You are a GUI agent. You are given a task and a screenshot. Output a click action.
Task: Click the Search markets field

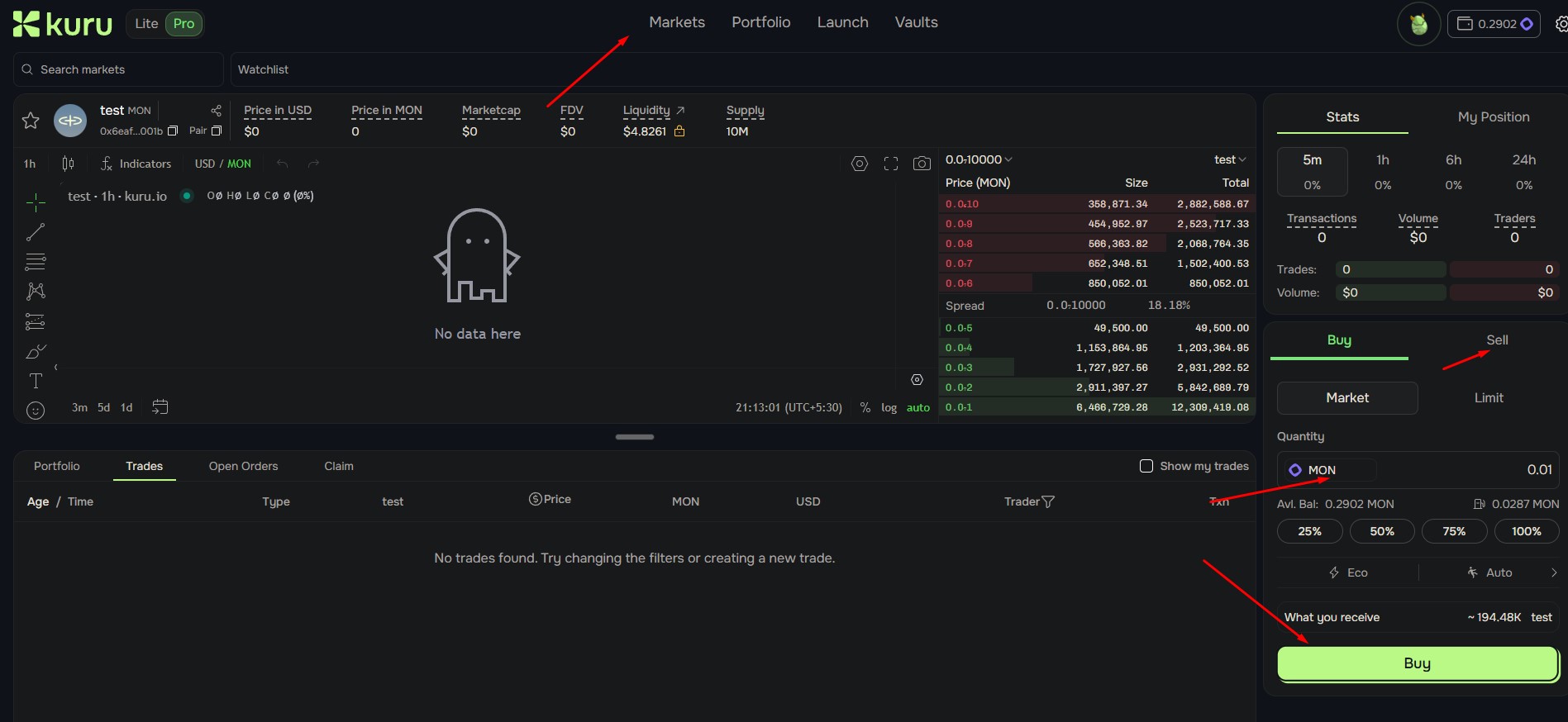pos(118,69)
